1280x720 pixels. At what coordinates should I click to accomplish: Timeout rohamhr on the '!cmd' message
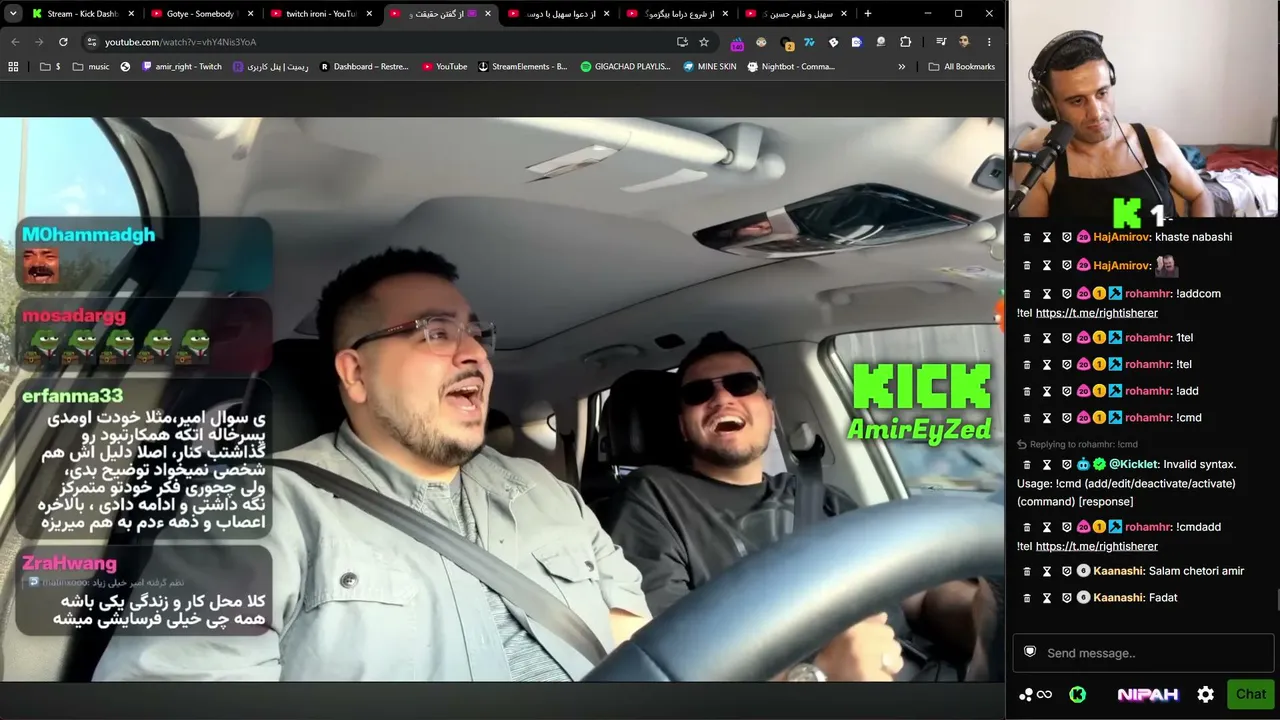(1047, 418)
